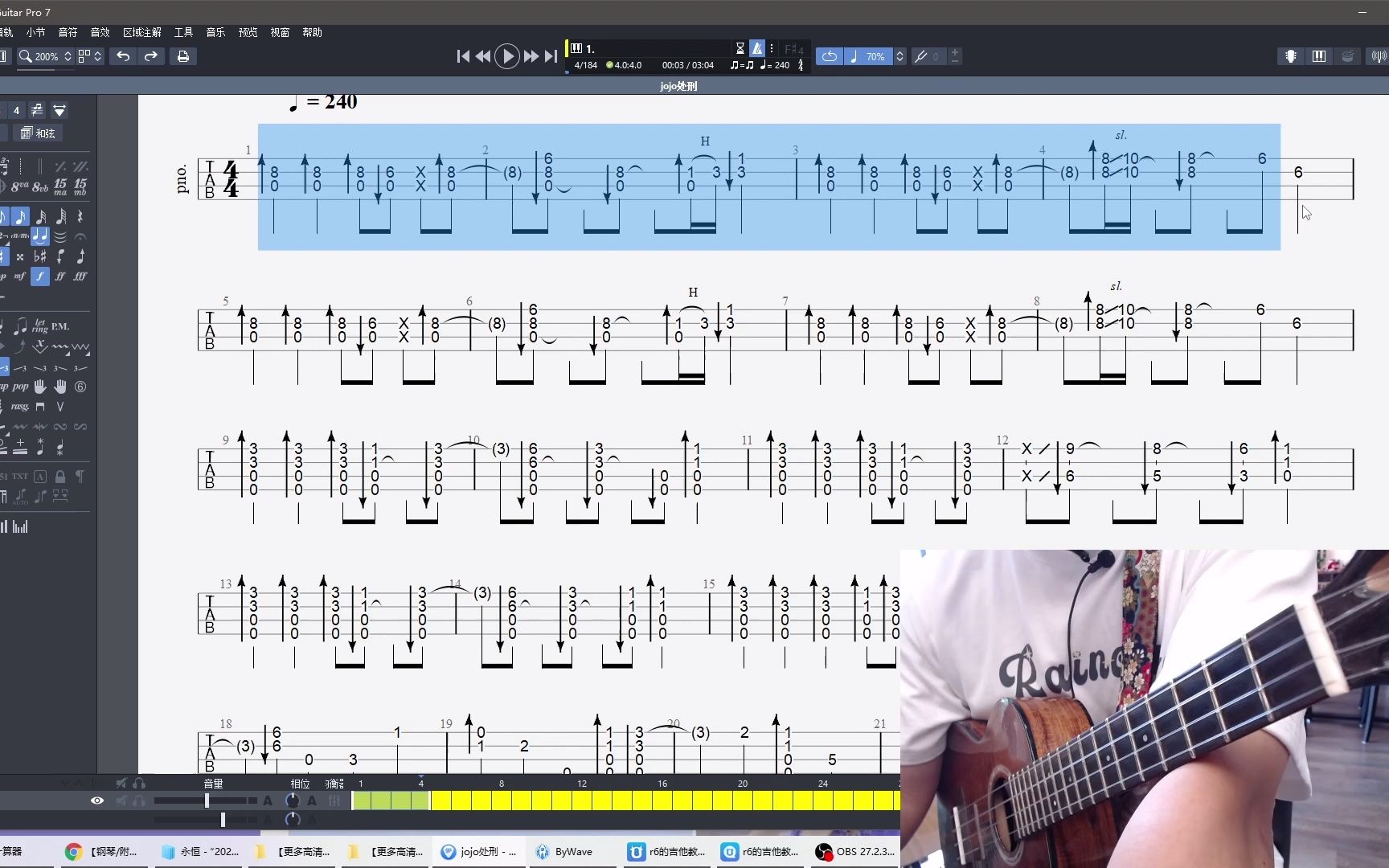Open the 工具 menu
1389x868 pixels.
(x=183, y=32)
